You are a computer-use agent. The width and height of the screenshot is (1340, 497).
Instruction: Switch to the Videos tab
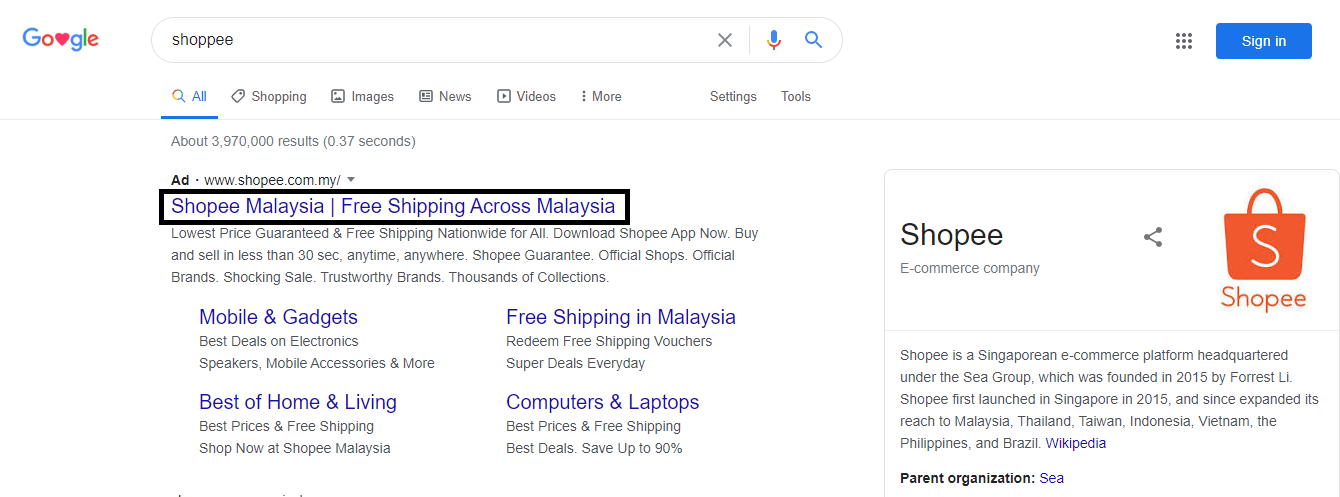click(x=526, y=97)
